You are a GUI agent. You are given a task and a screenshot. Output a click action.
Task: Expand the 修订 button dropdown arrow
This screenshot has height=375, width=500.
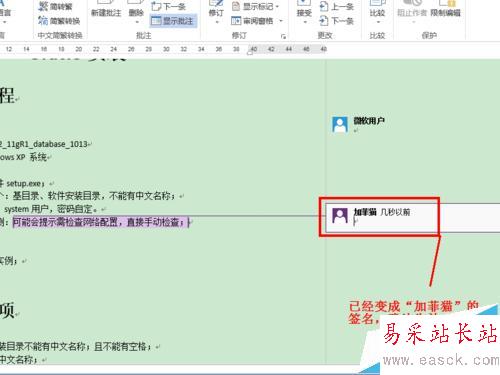click(217, 22)
